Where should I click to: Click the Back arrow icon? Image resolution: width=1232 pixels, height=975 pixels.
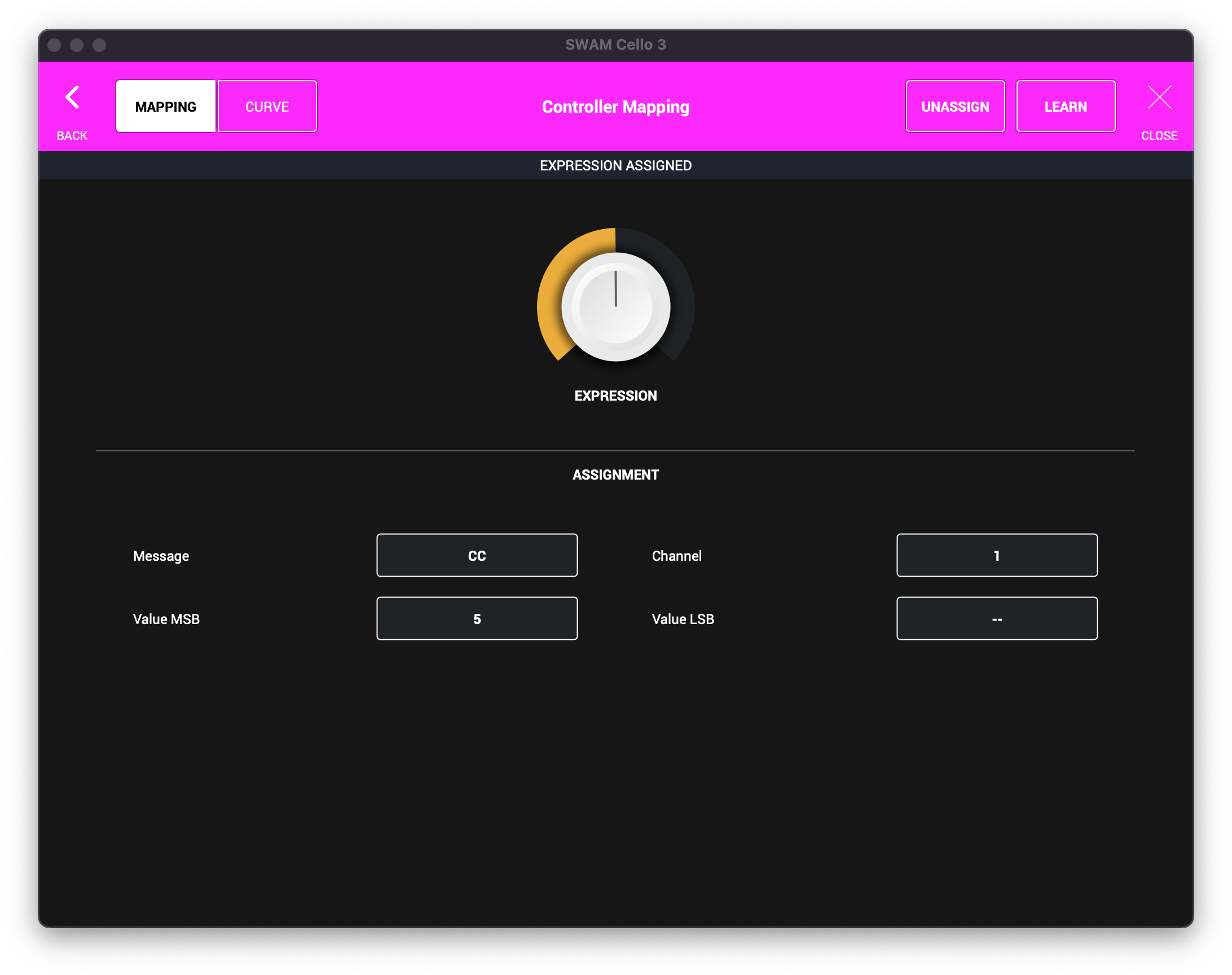pyautogui.click(x=72, y=97)
